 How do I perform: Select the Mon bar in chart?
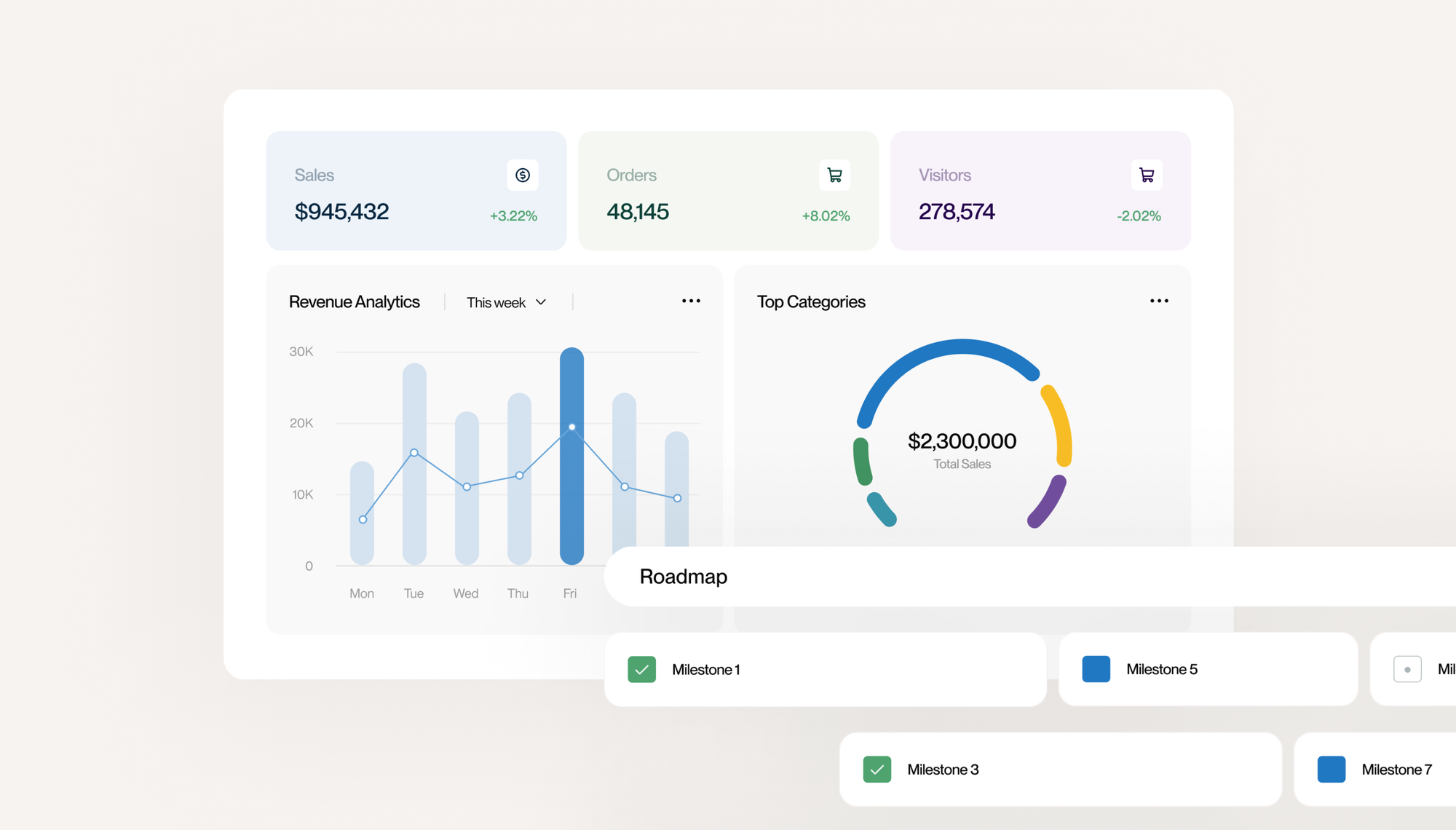pyautogui.click(x=362, y=513)
